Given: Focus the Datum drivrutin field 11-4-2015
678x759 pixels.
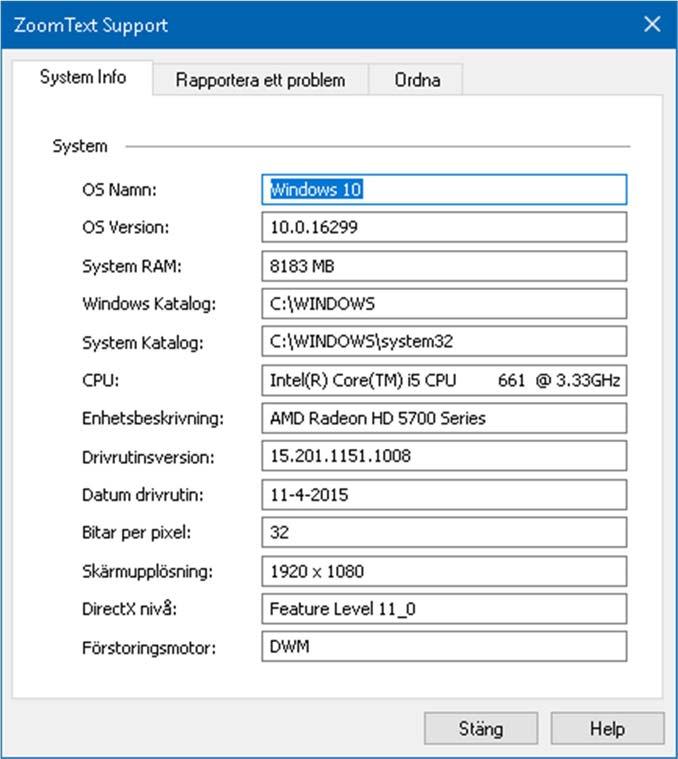Looking at the screenshot, I should 444,495.
